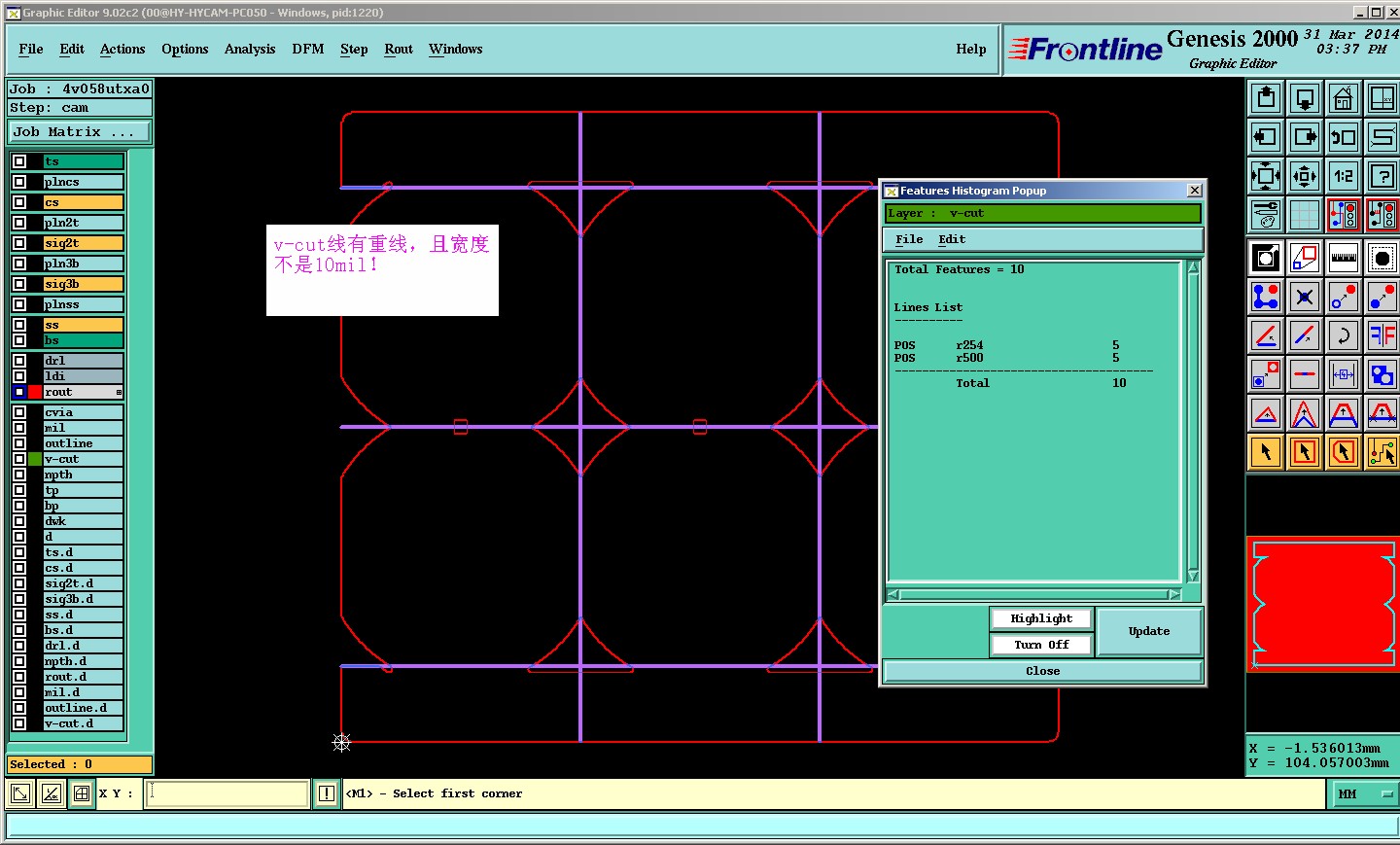Select the ruler measure tool icon
Screen dimensions: 1400x845
click(1344, 258)
